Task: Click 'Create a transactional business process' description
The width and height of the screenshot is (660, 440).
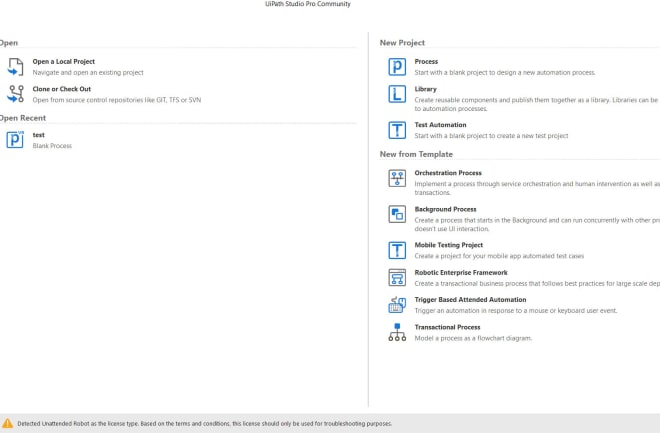Action: [537, 283]
